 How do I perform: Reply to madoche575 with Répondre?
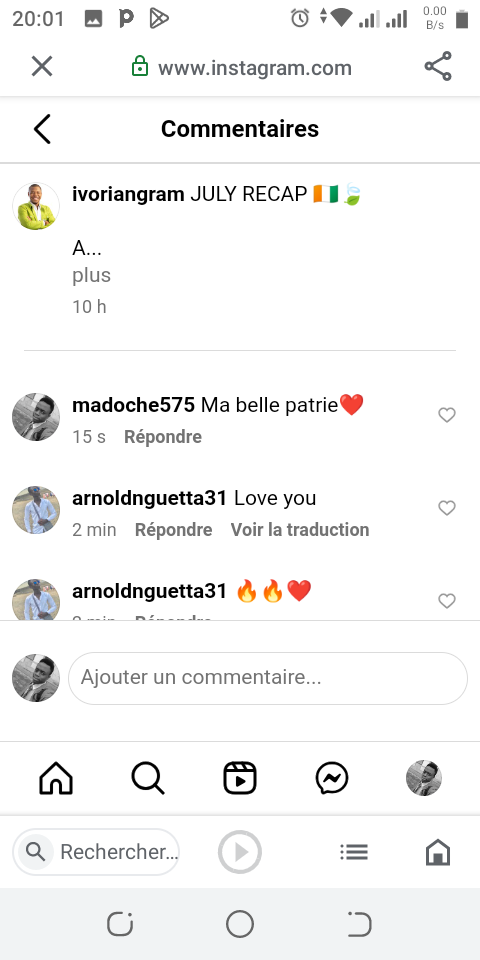click(163, 437)
